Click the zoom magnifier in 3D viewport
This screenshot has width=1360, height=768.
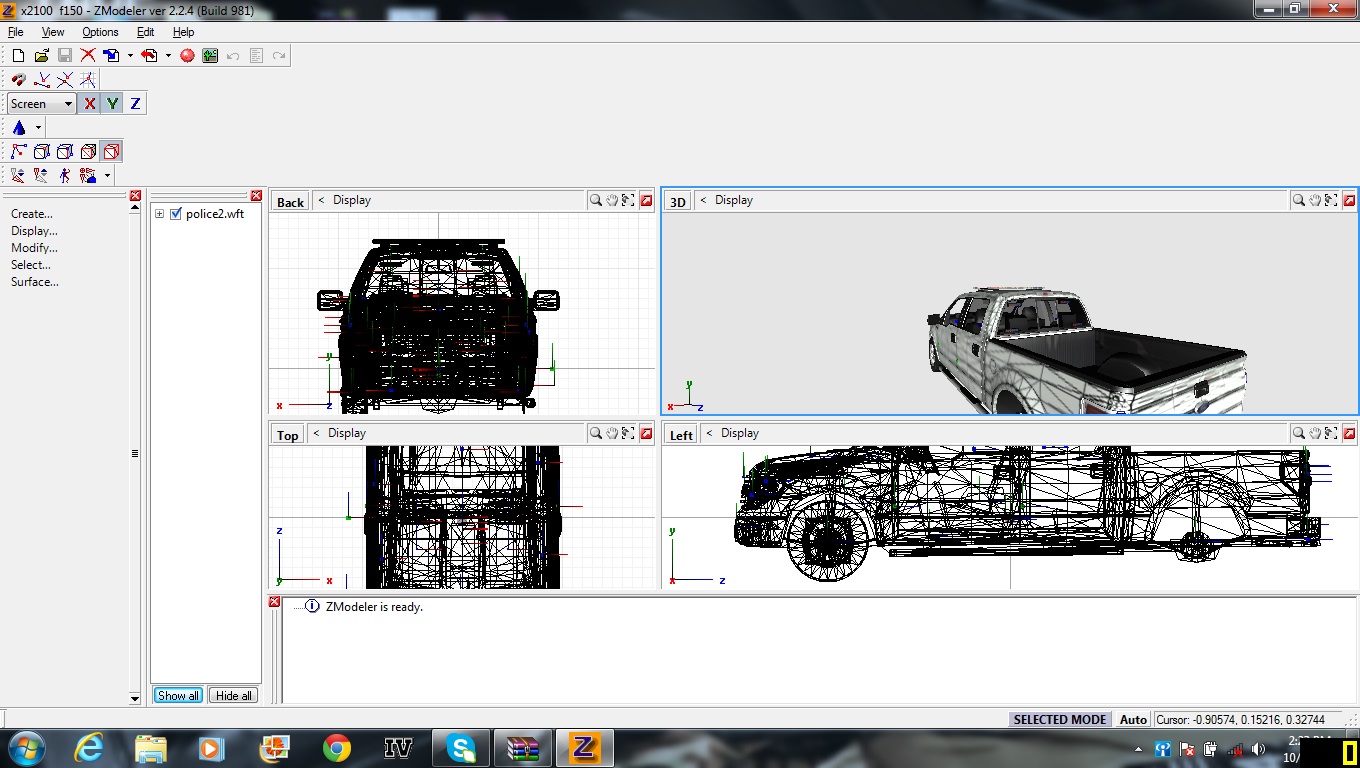point(1298,200)
